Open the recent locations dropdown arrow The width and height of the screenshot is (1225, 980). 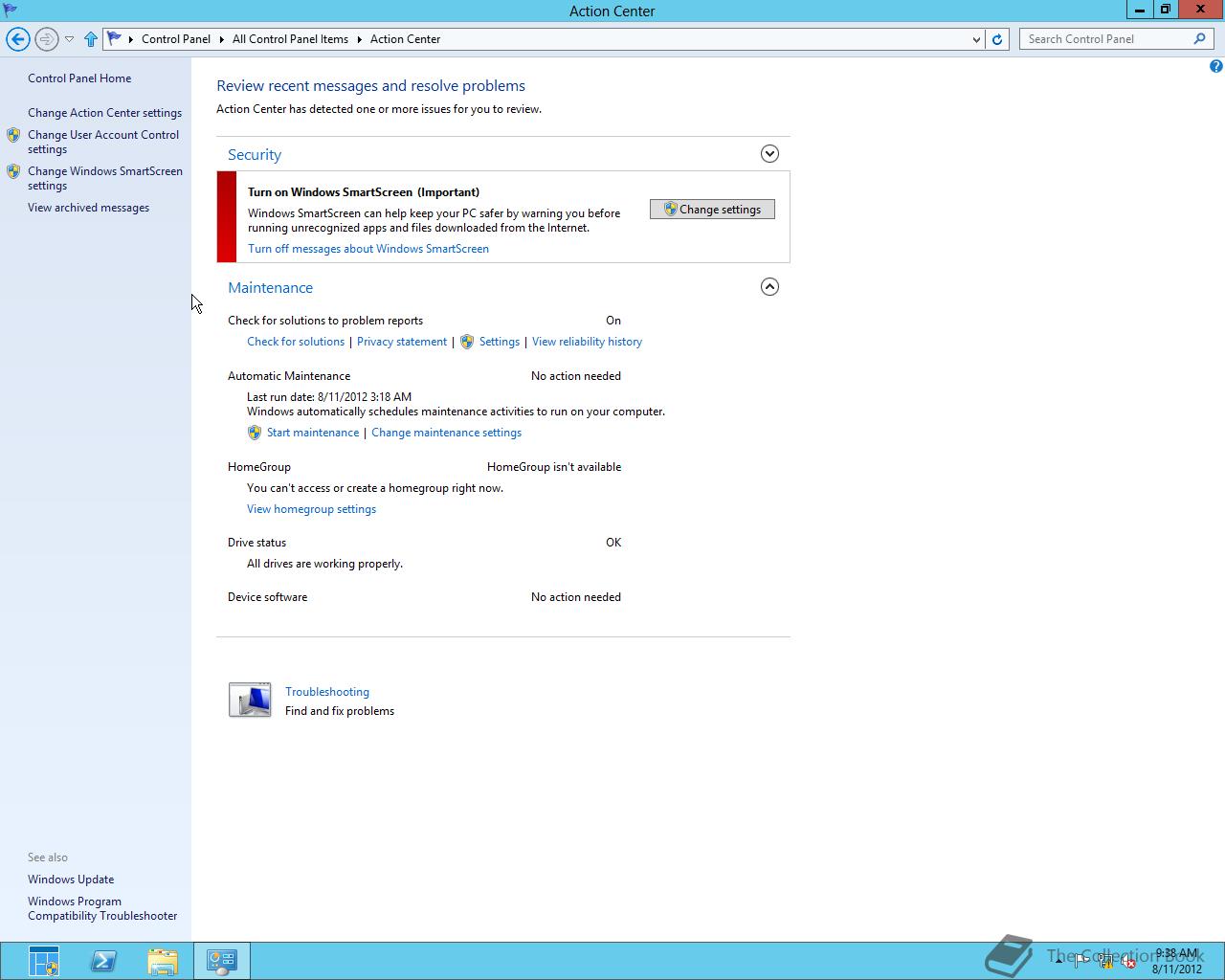pyautogui.click(x=69, y=39)
